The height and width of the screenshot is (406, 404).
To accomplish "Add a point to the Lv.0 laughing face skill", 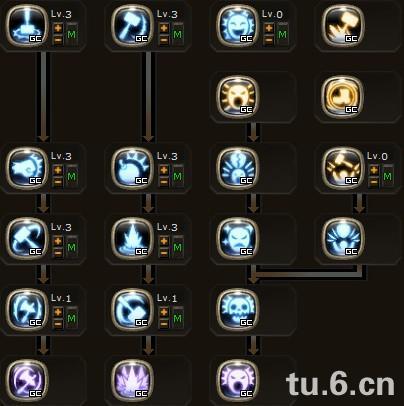I will click(269, 28).
